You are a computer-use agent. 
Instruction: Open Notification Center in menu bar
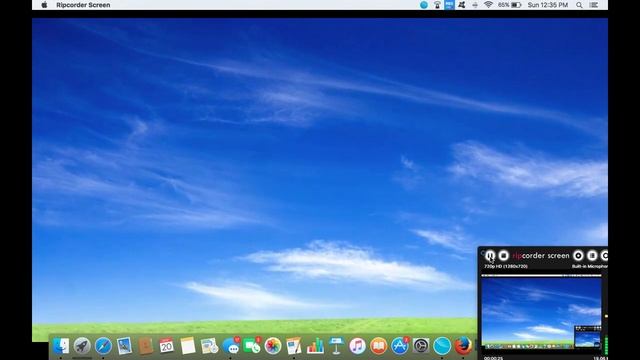point(594,5)
